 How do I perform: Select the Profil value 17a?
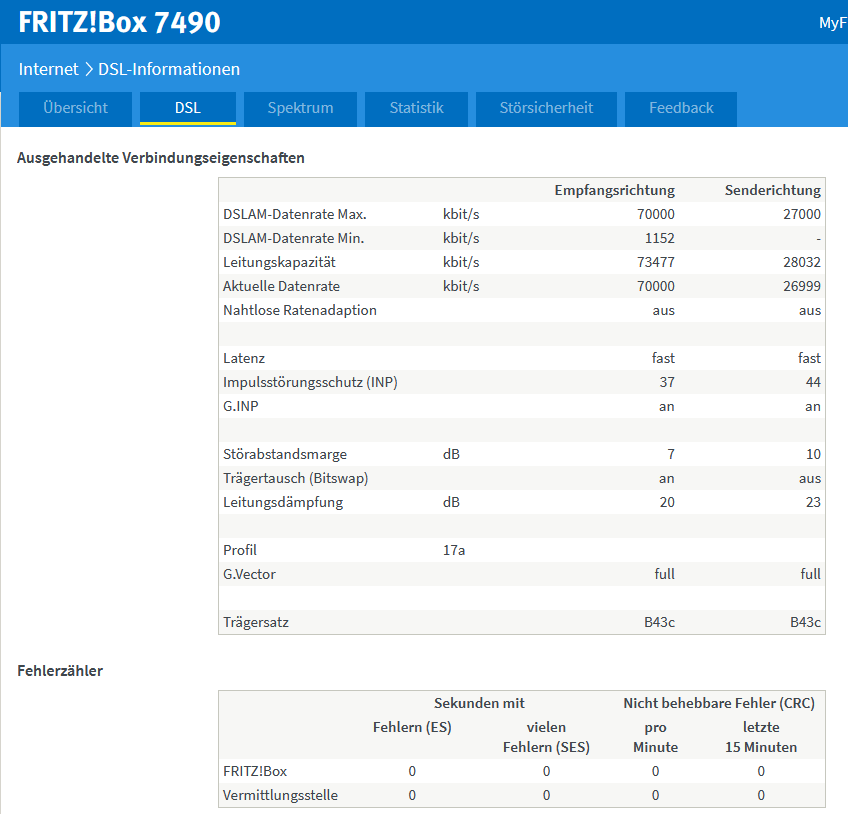pos(454,550)
